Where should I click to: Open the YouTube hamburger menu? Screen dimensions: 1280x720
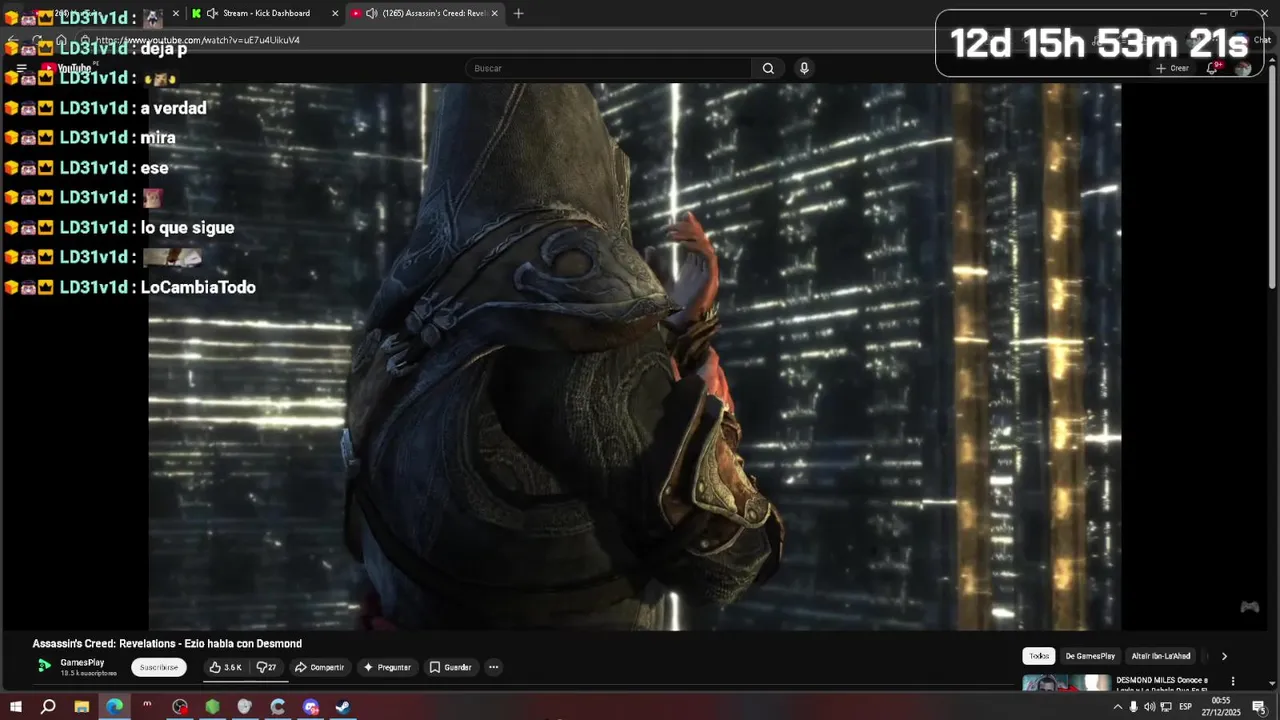21,68
